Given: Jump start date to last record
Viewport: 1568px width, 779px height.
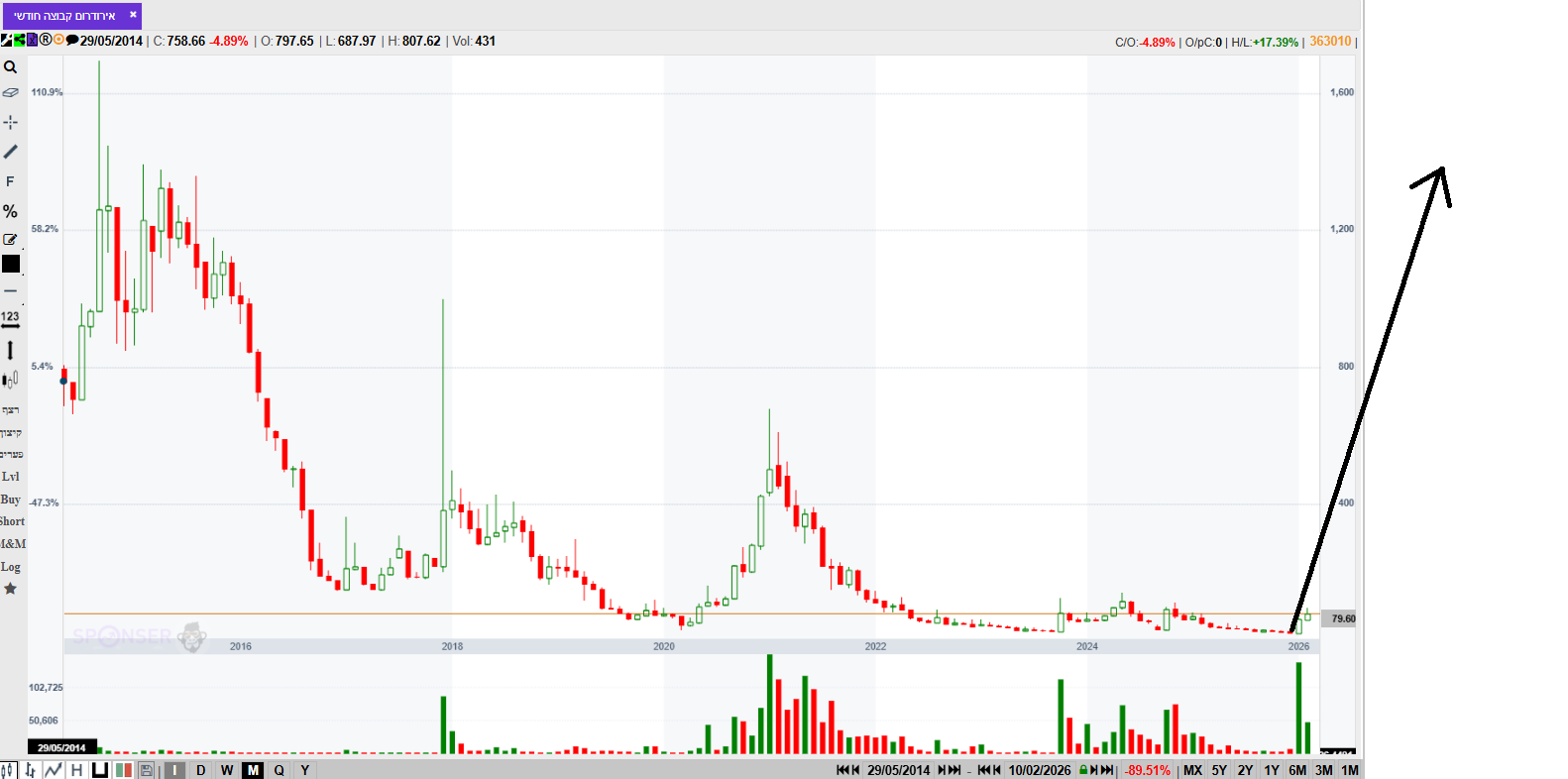Looking at the screenshot, I should [x=954, y=770].
